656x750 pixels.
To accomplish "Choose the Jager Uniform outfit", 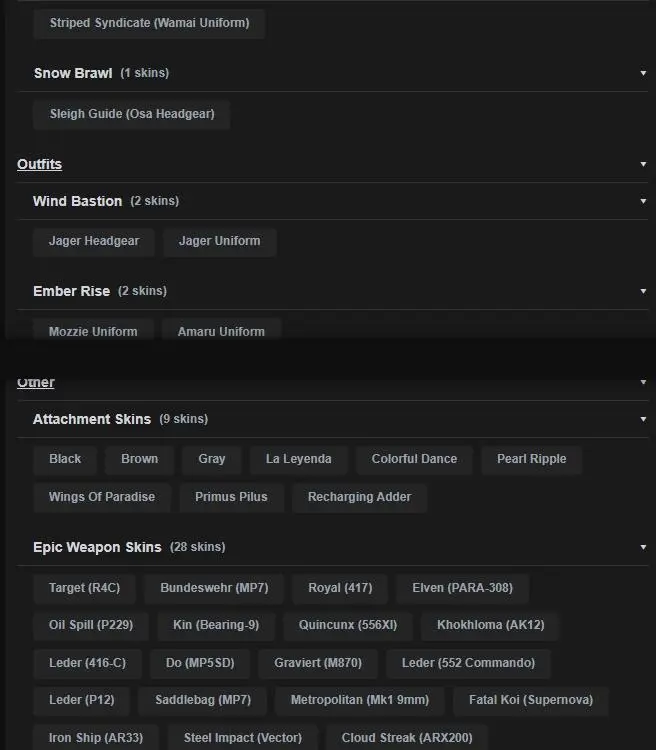I will pos(219,241).
